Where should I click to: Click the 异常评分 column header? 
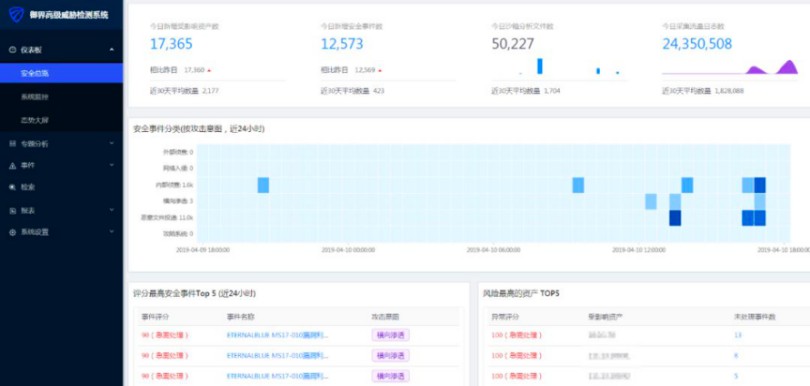(x=505, y=316)
